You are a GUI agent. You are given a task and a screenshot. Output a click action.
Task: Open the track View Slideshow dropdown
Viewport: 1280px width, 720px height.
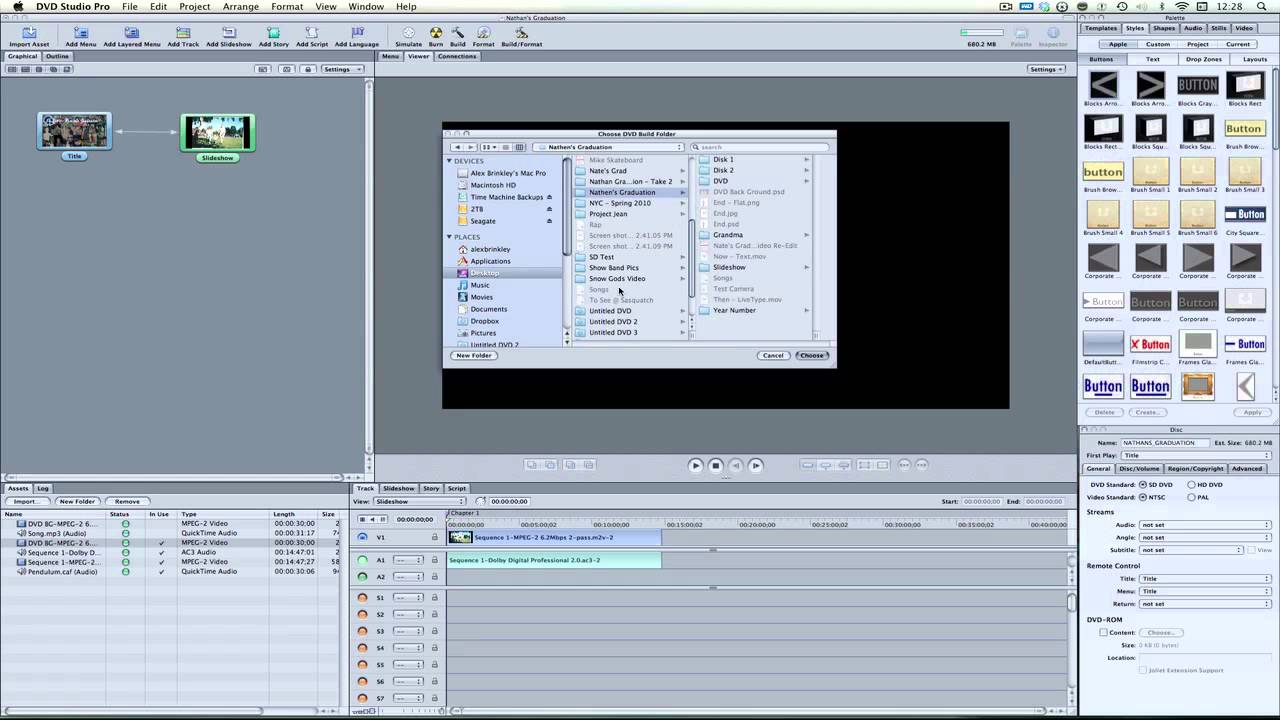point(419,501)
